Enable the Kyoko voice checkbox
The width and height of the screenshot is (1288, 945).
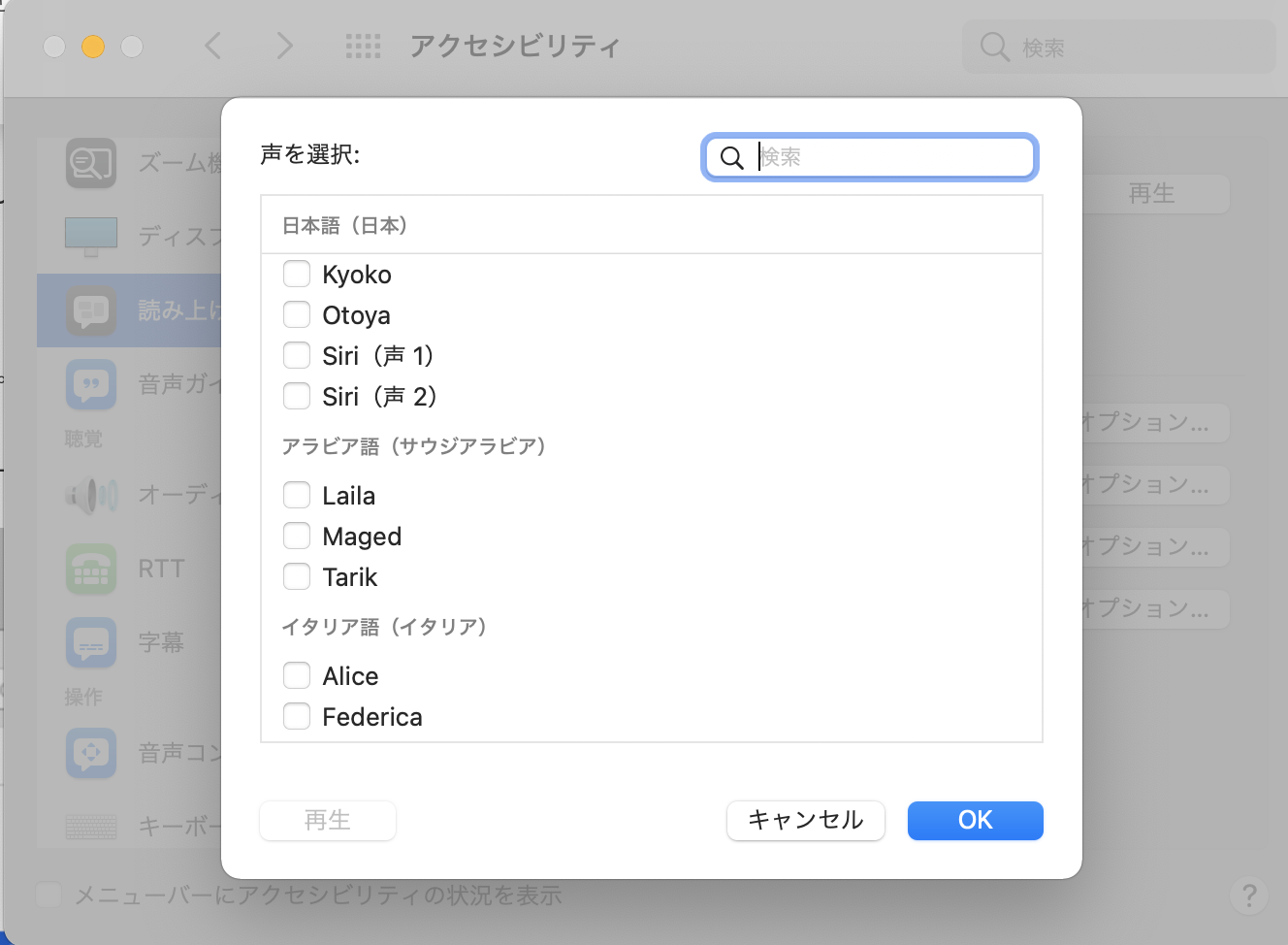click(x=297, y=275)
